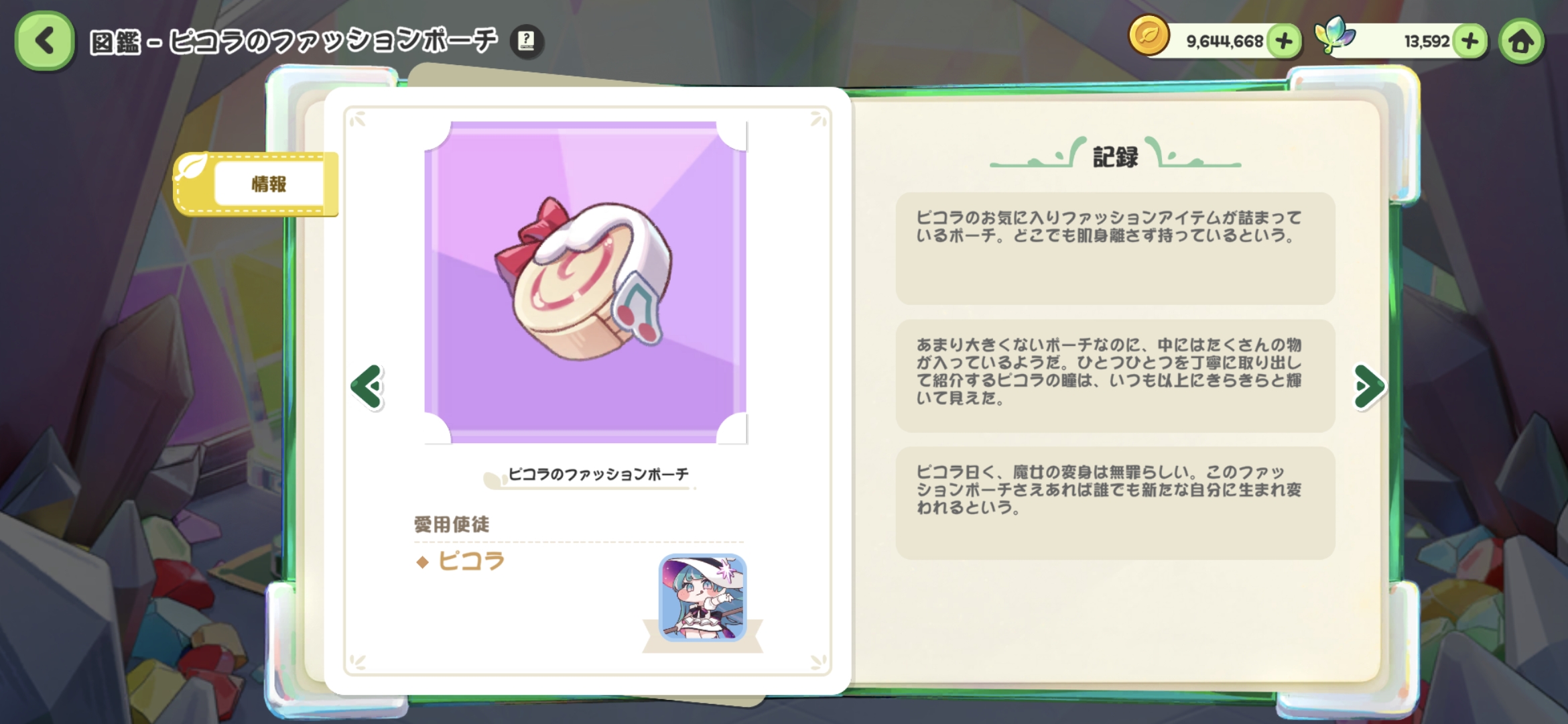
Task: Return home via the house icon
Action: coord(1521,42)
